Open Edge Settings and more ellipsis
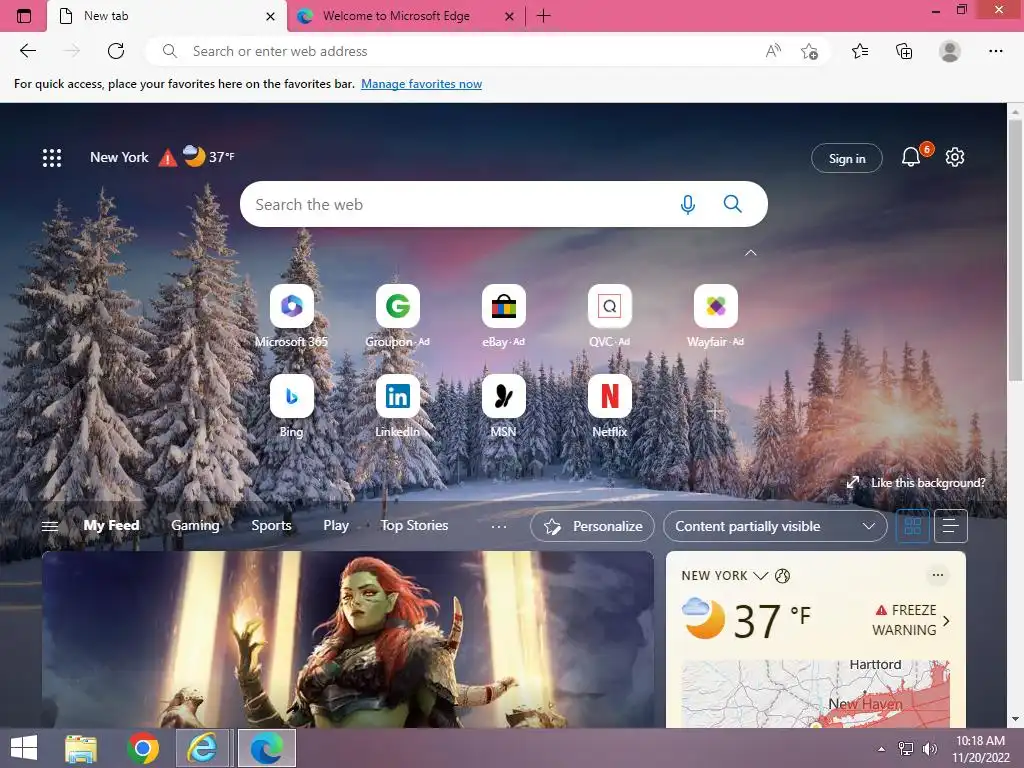This screenshot has height=768, width=1024. (x=995, y=51)
